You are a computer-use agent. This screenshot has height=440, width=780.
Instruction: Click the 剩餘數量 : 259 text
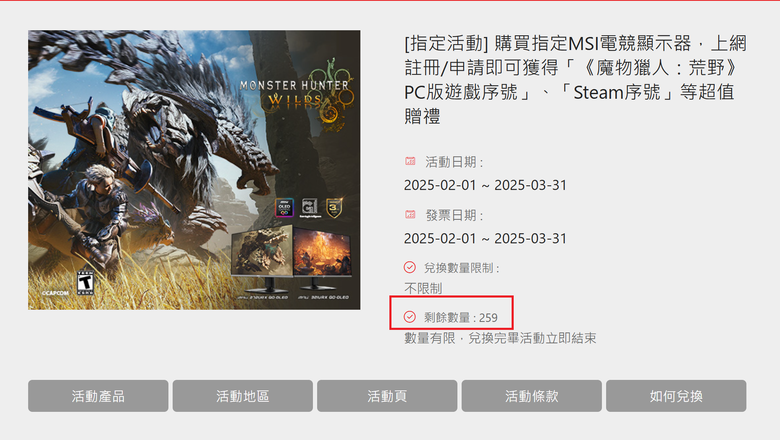coord(461,317)
